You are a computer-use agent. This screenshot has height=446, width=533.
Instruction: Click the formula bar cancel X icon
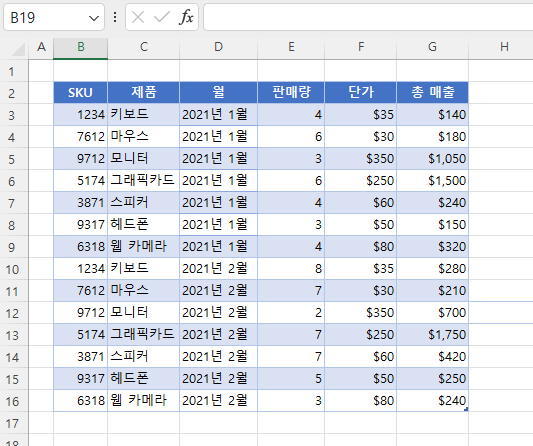point(138,17)
